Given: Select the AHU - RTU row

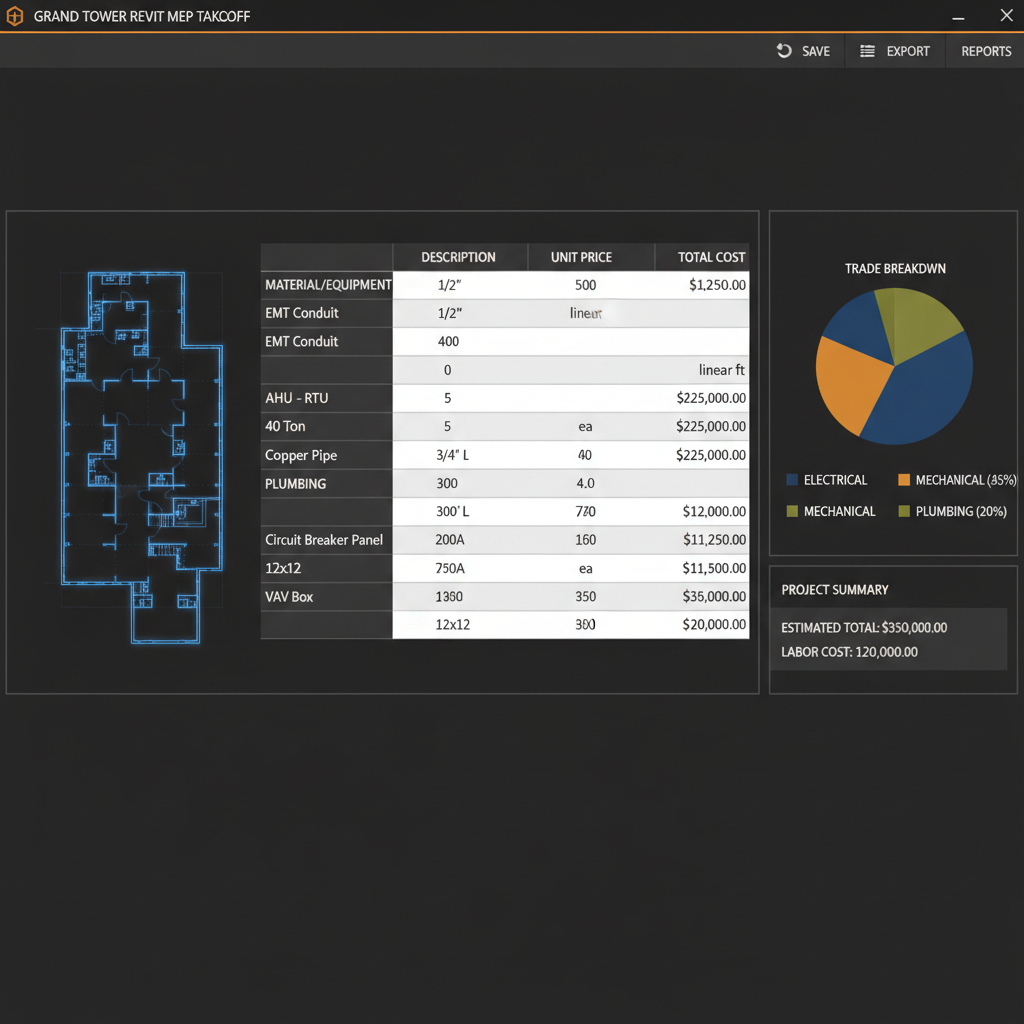Looking at the screenshot, I should [505, 398].
